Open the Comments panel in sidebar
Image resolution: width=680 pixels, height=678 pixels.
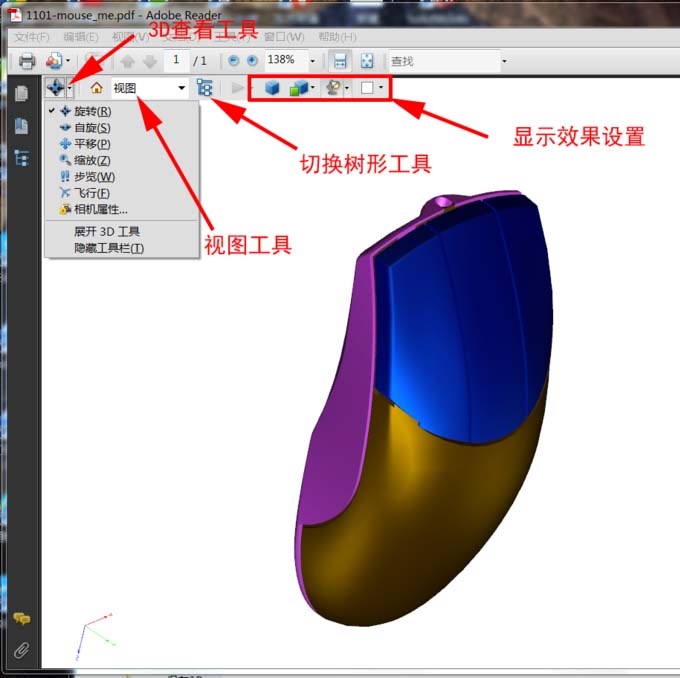[x=21, y=619]
